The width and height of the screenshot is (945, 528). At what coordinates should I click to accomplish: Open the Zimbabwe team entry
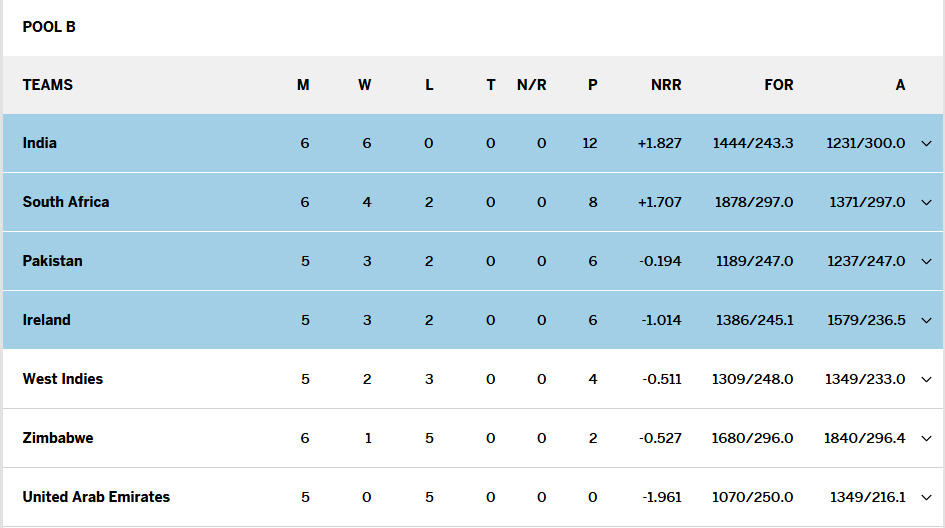[x=58, y=438]
